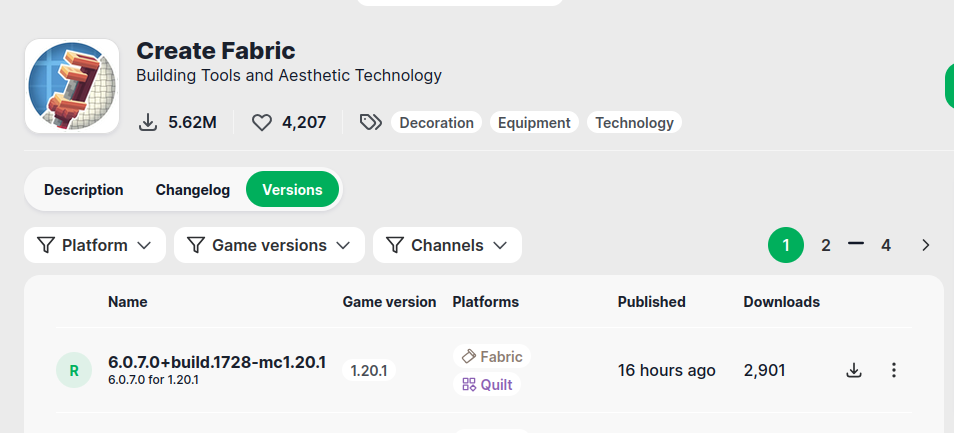Click the Quilt platform tag
This screenshot has height=433, width=954.
click(x=487, y=384)
